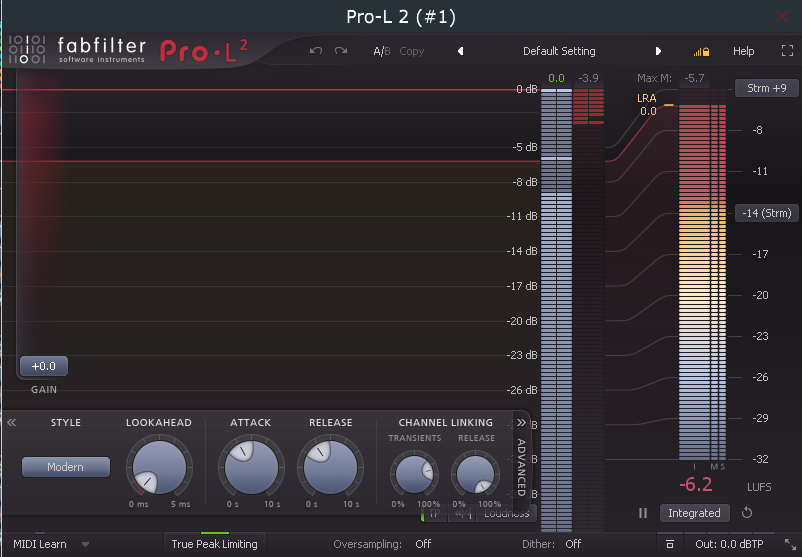Screen dimensions: 802x557
Task: Click the -5 dB scale label
Action: (x=524, y=147)
